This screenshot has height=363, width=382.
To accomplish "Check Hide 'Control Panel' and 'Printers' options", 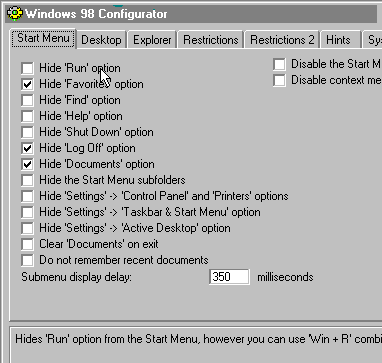I will coord(27,196).
